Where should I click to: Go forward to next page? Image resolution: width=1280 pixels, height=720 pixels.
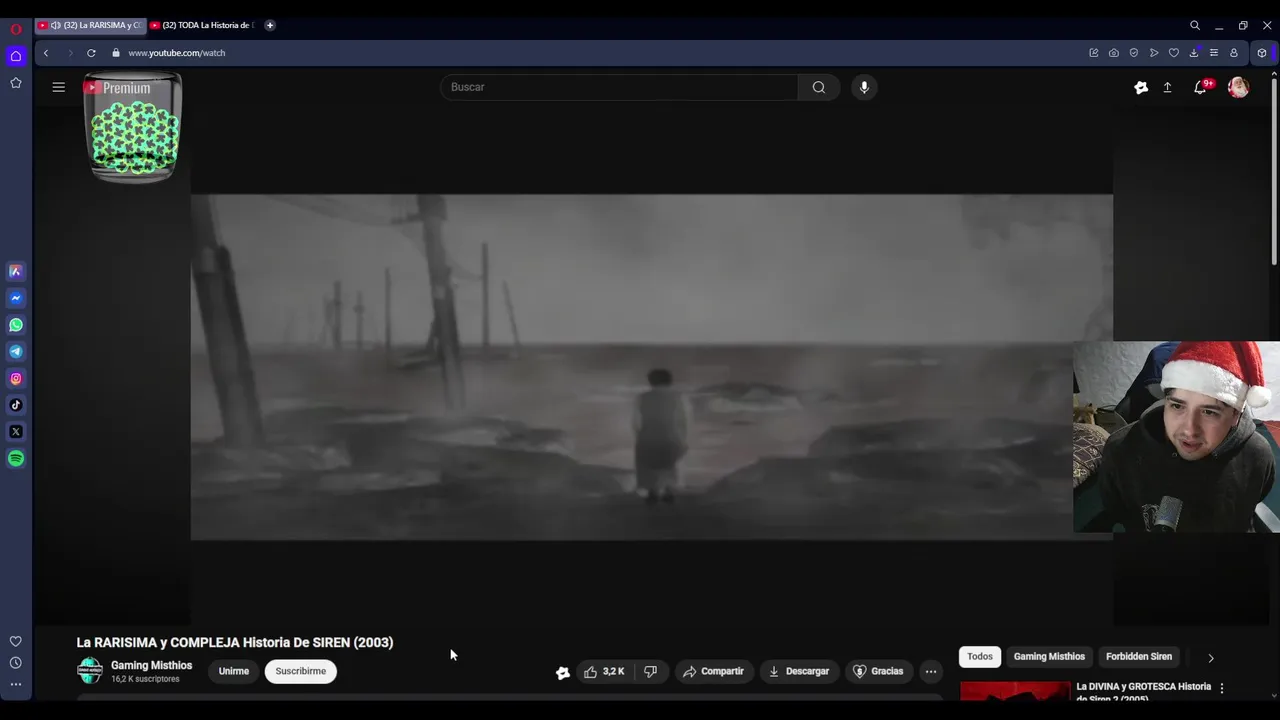click(x=69, y=53)
